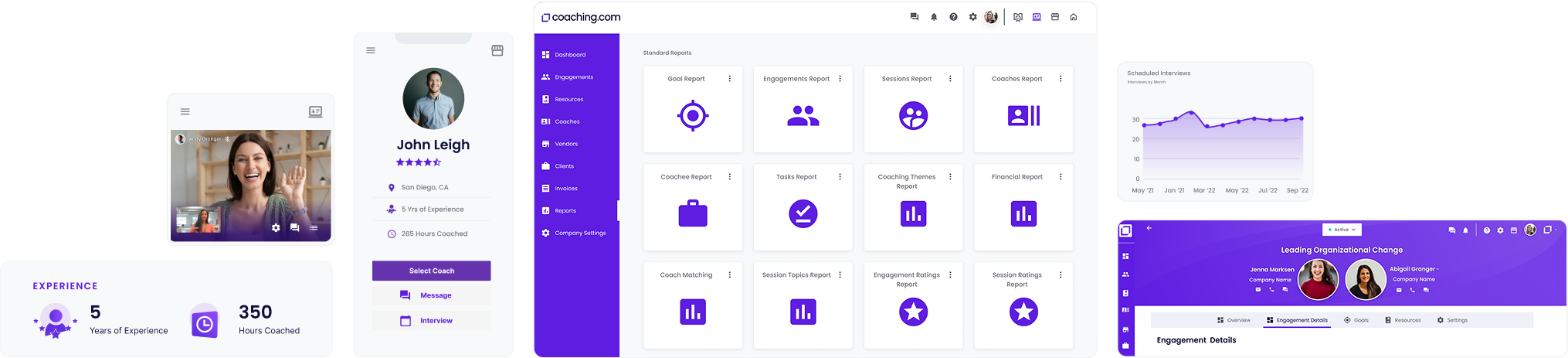Open the three-dot menu on Financial Report
The height and width of the screenshot is (358, 1568).
tap(1061, 177)
